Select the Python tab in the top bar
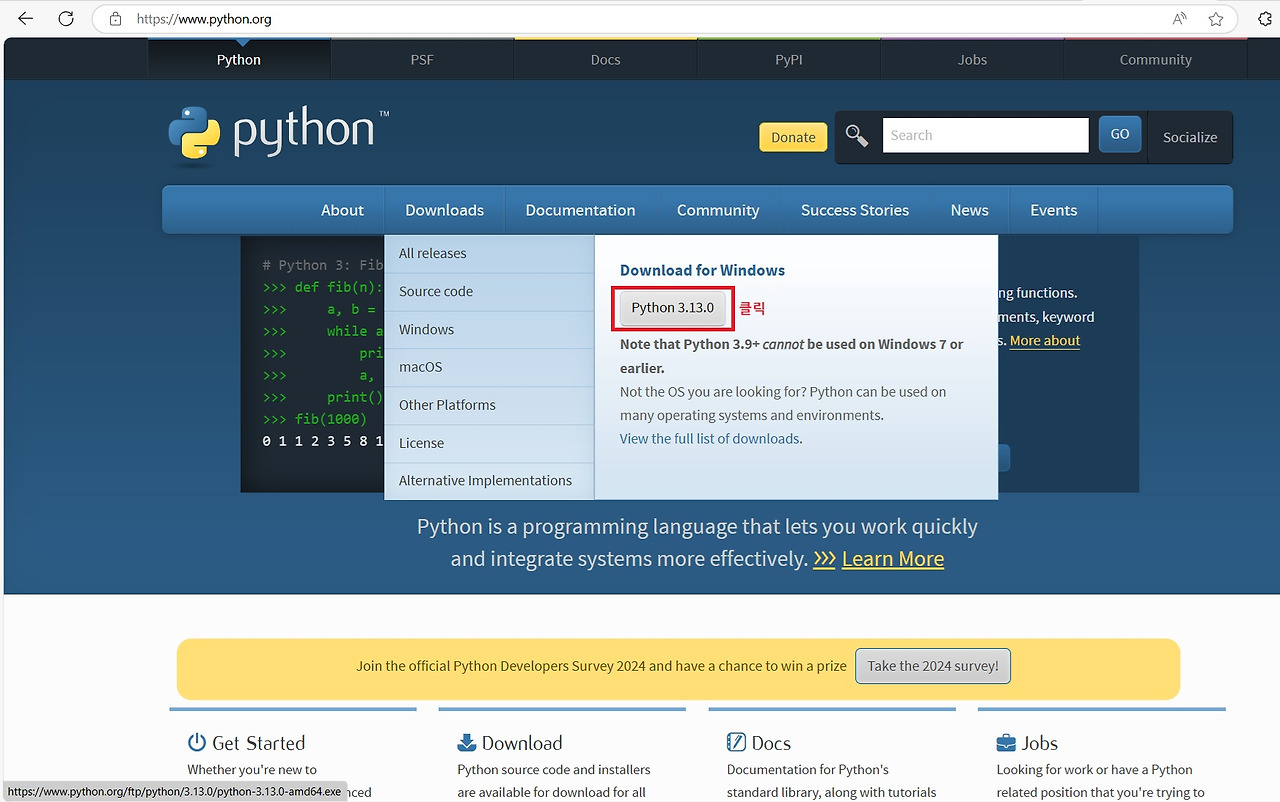 click(239, 59)
